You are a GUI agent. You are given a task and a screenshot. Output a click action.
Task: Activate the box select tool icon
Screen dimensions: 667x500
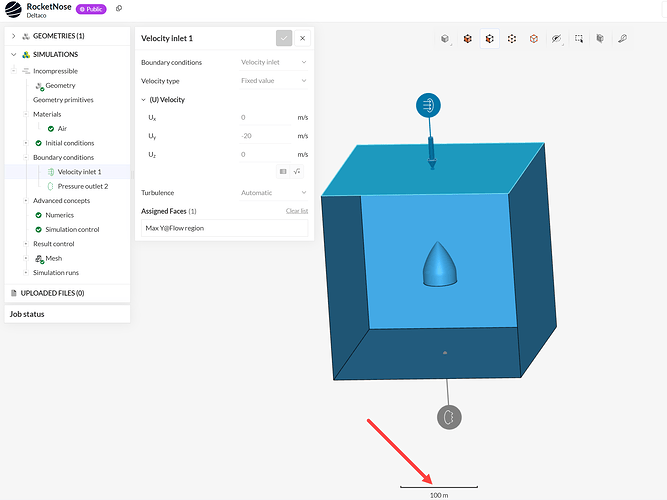(x=579, y=39)
